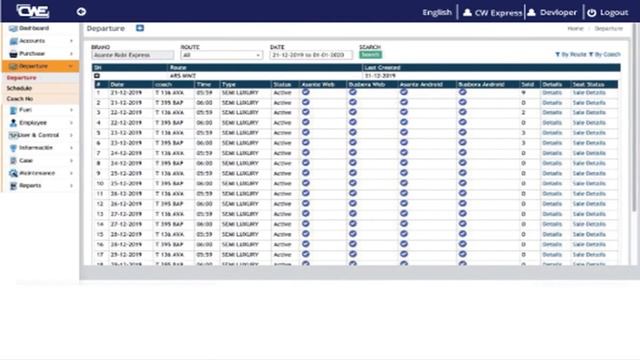The width and height of the screenshot is (640, 360).
Task: Click the Date column header
Action: click(x=117, y=84)
